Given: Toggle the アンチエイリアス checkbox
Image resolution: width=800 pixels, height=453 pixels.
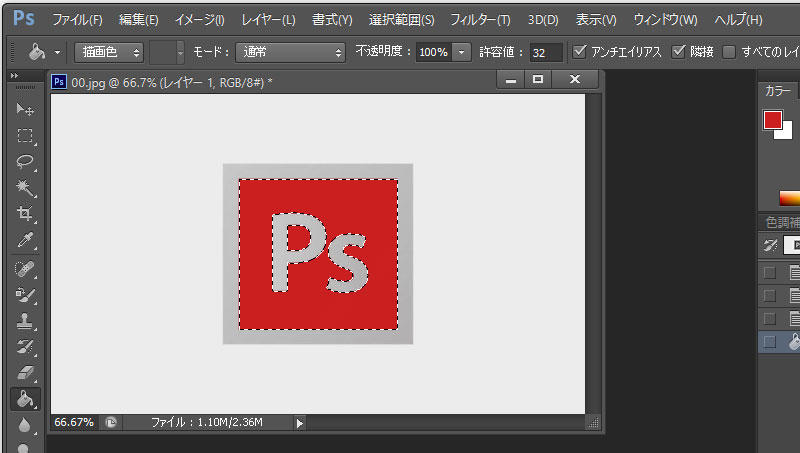Looking at the screenshot, I should click(580, 51).
